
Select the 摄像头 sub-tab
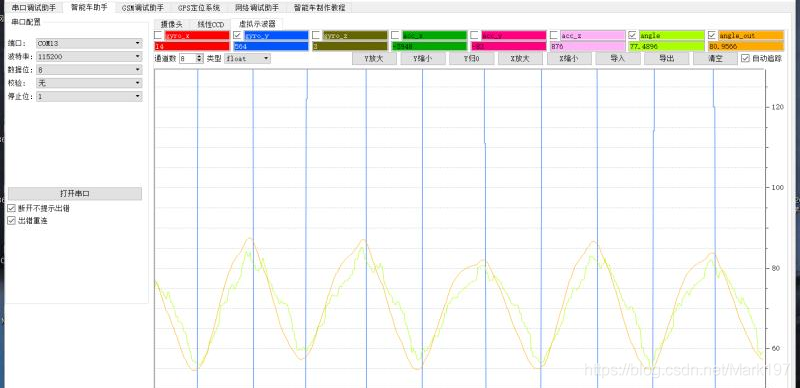(x=171, y=25)
